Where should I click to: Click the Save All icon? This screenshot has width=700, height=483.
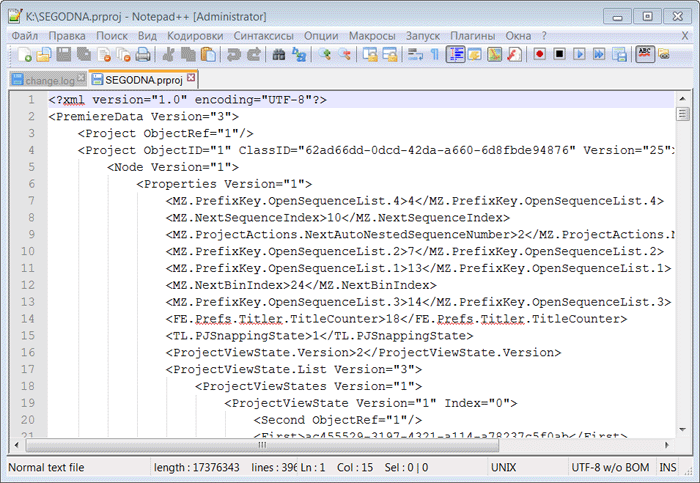pos(83,54)
